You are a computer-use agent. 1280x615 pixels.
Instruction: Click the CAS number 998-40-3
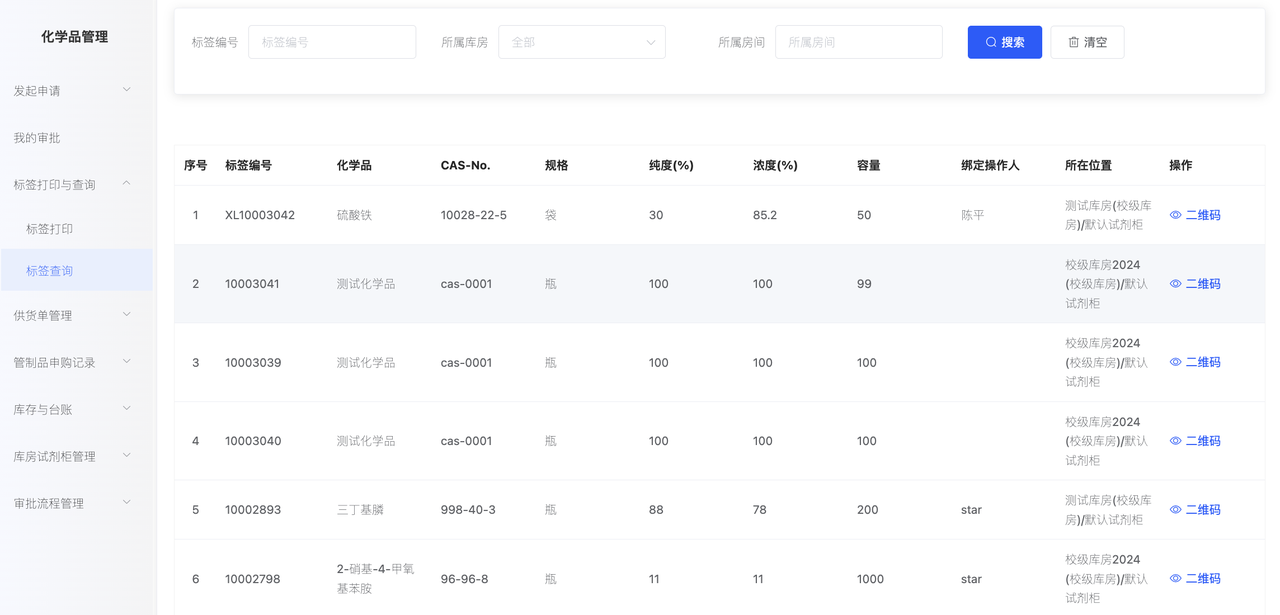click(468, 510)
